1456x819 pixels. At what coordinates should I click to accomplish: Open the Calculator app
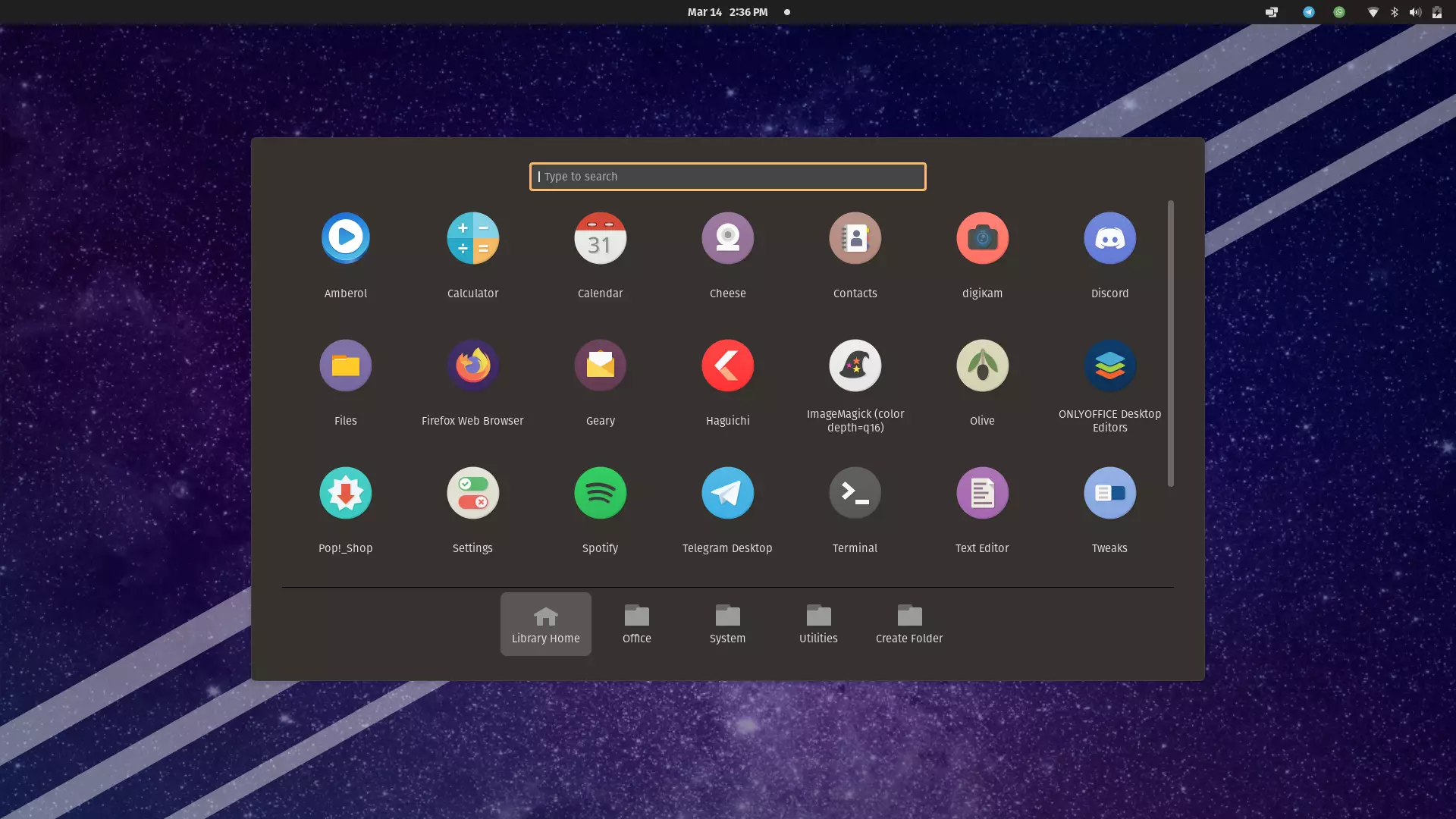(472, 239)
